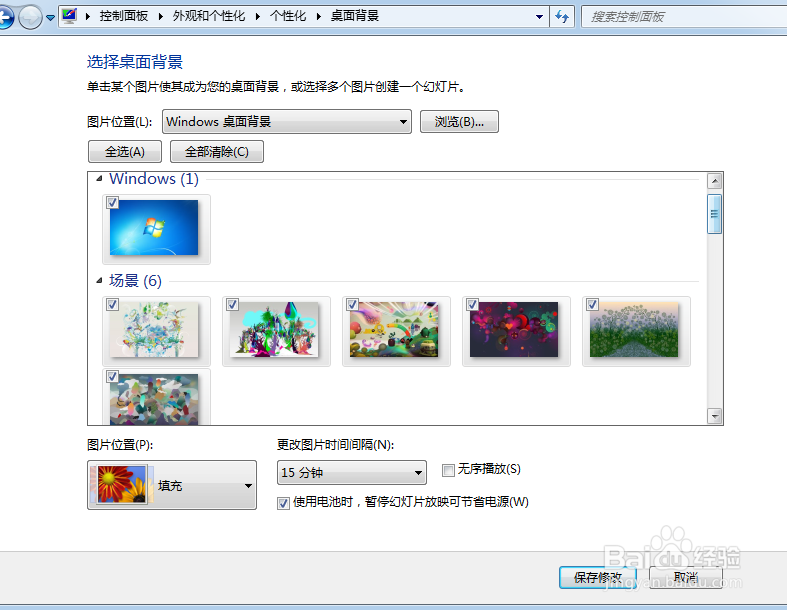Click the refresh button beside address bar
This screenshot has width=787, height=610.
click(x=562, y=17)
